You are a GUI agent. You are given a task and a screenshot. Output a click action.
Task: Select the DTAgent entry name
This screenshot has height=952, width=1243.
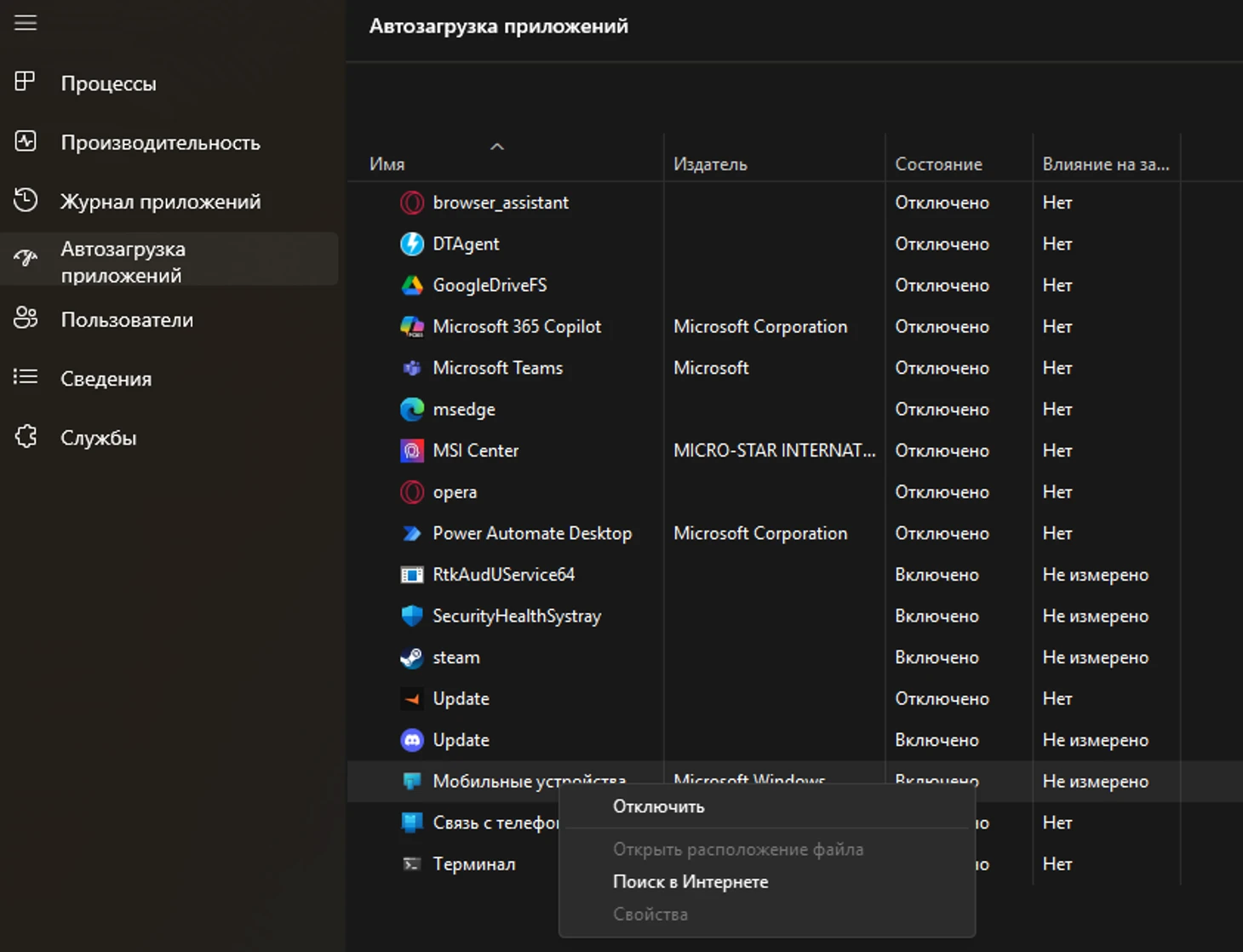[466, 244]
